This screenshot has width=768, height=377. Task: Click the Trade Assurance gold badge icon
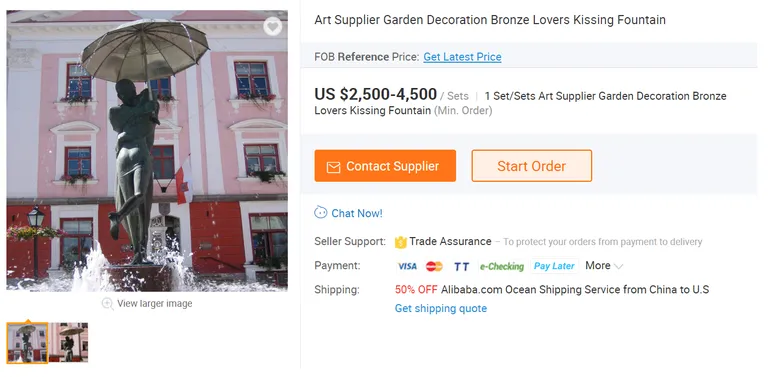pos(401,242)
